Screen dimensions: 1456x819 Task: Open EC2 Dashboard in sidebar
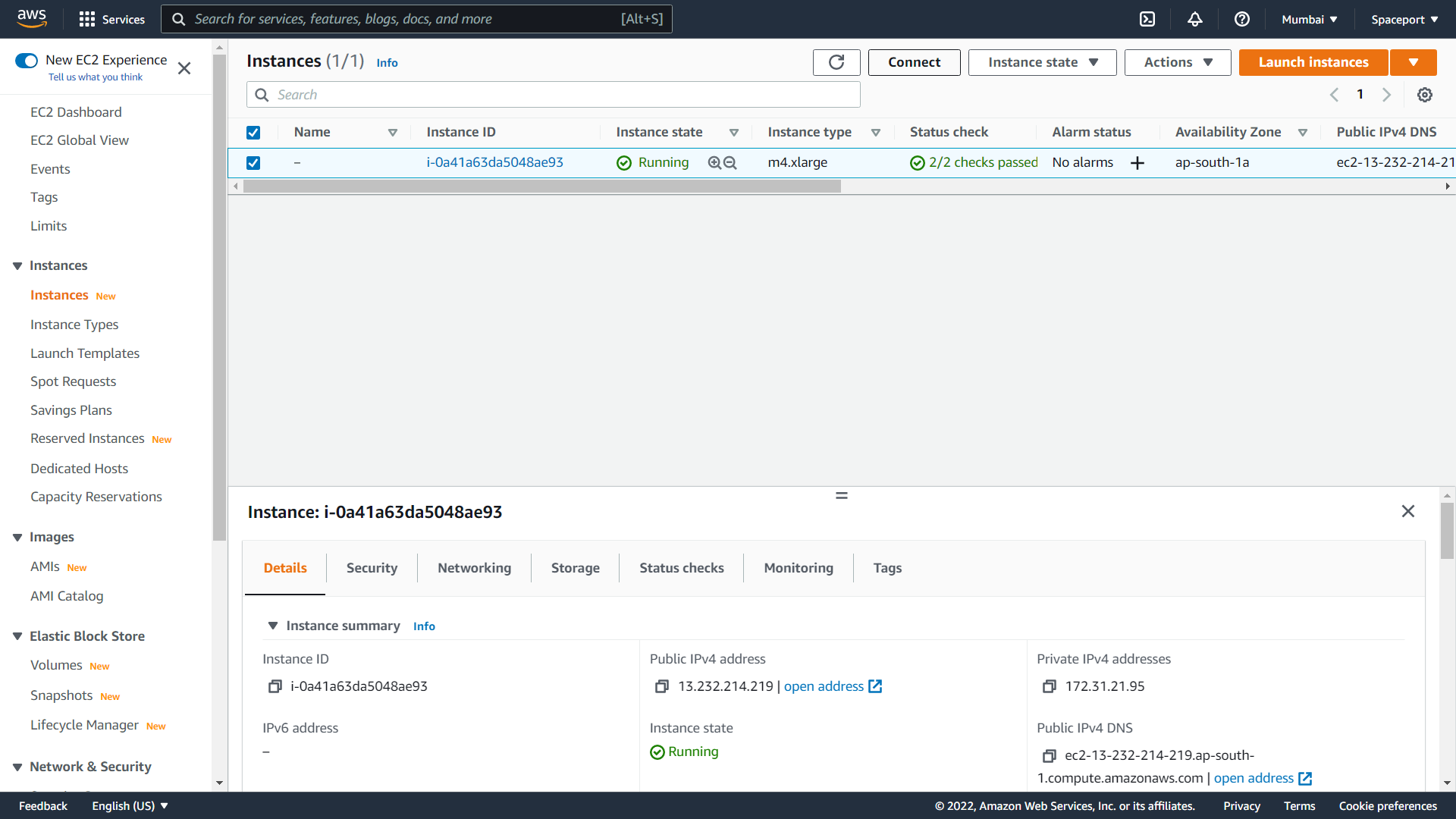tap(76, 112)
